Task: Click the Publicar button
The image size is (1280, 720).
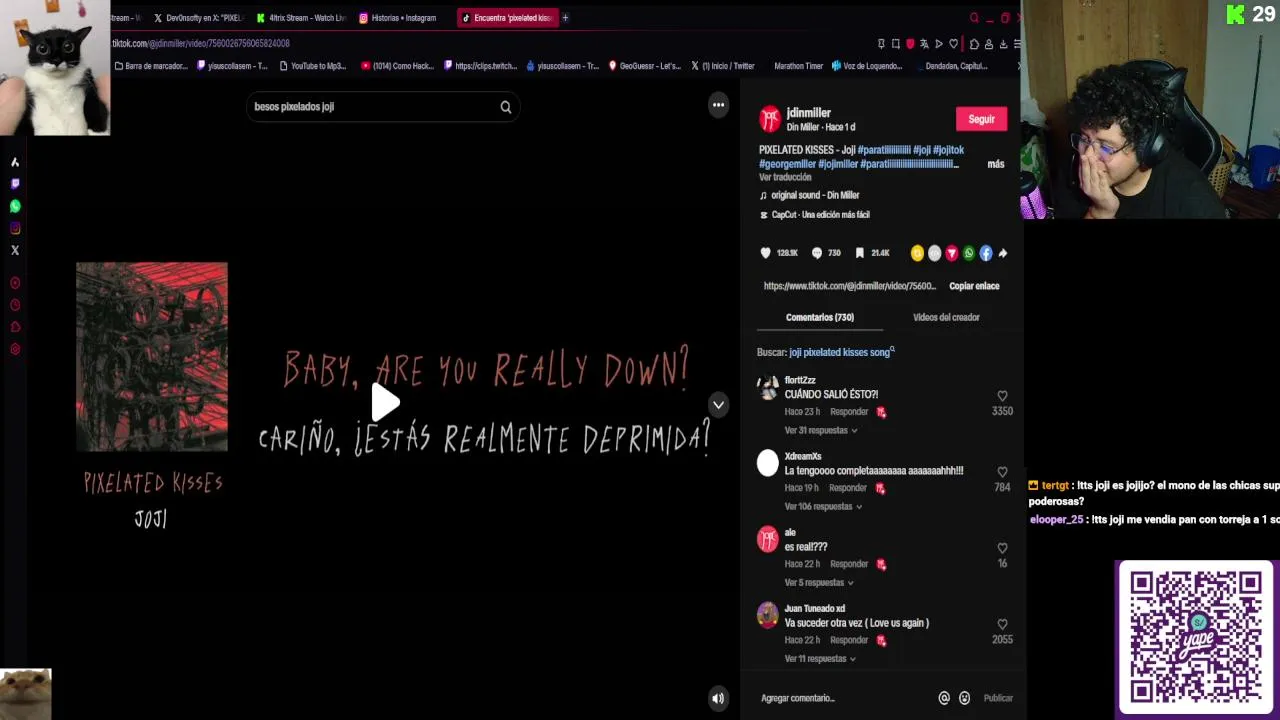Action: click(998, 698)
